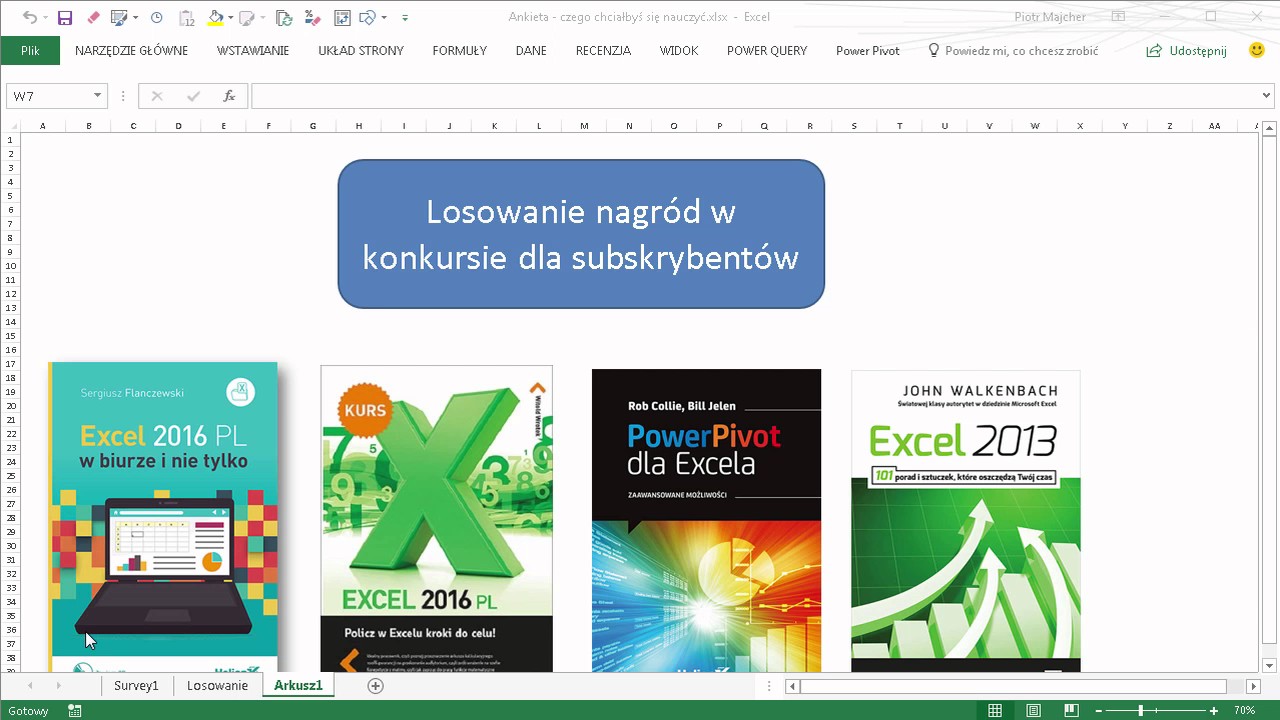
Task: Open Customize Quick Access Toolbar arrow
Action: point(405,18)
